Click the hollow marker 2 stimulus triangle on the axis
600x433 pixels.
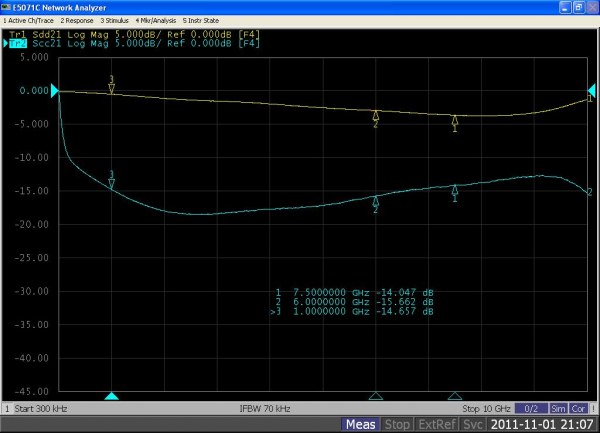point(376,396)
